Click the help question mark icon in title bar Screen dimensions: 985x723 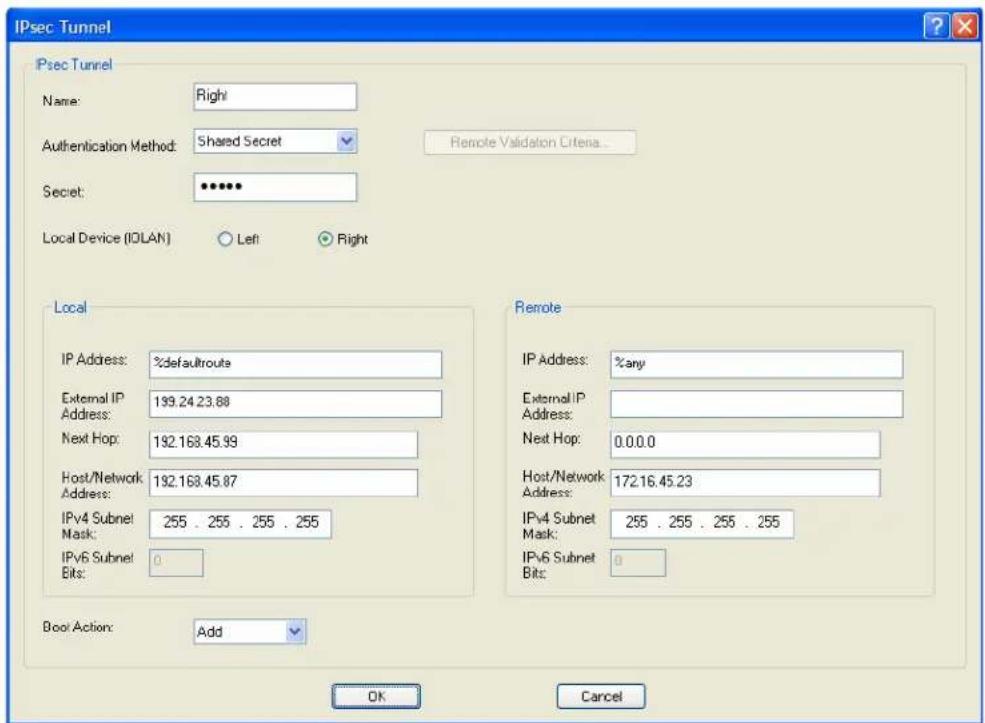936,26
